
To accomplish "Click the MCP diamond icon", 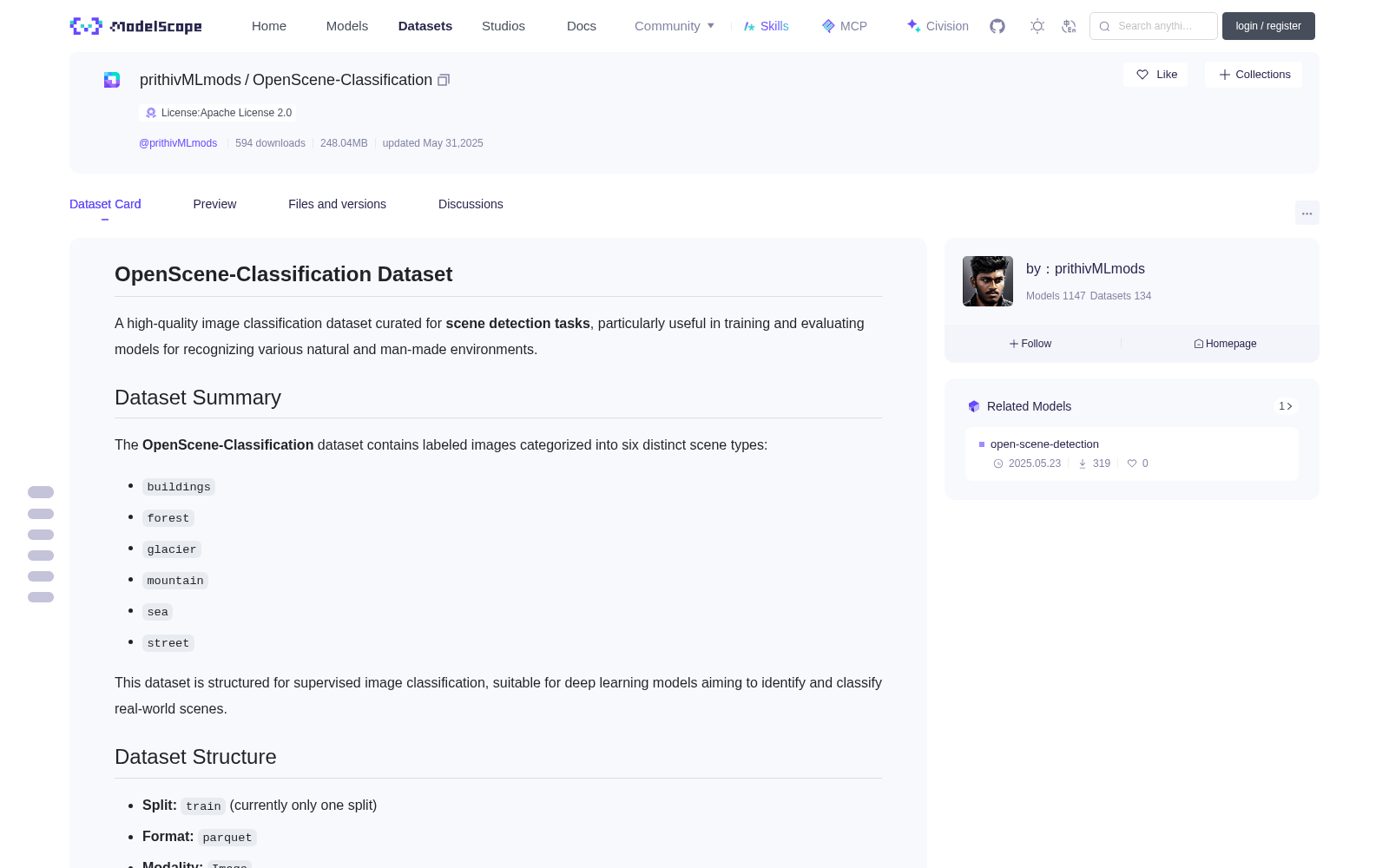I will pyautogui.click(x=828, y=26).
